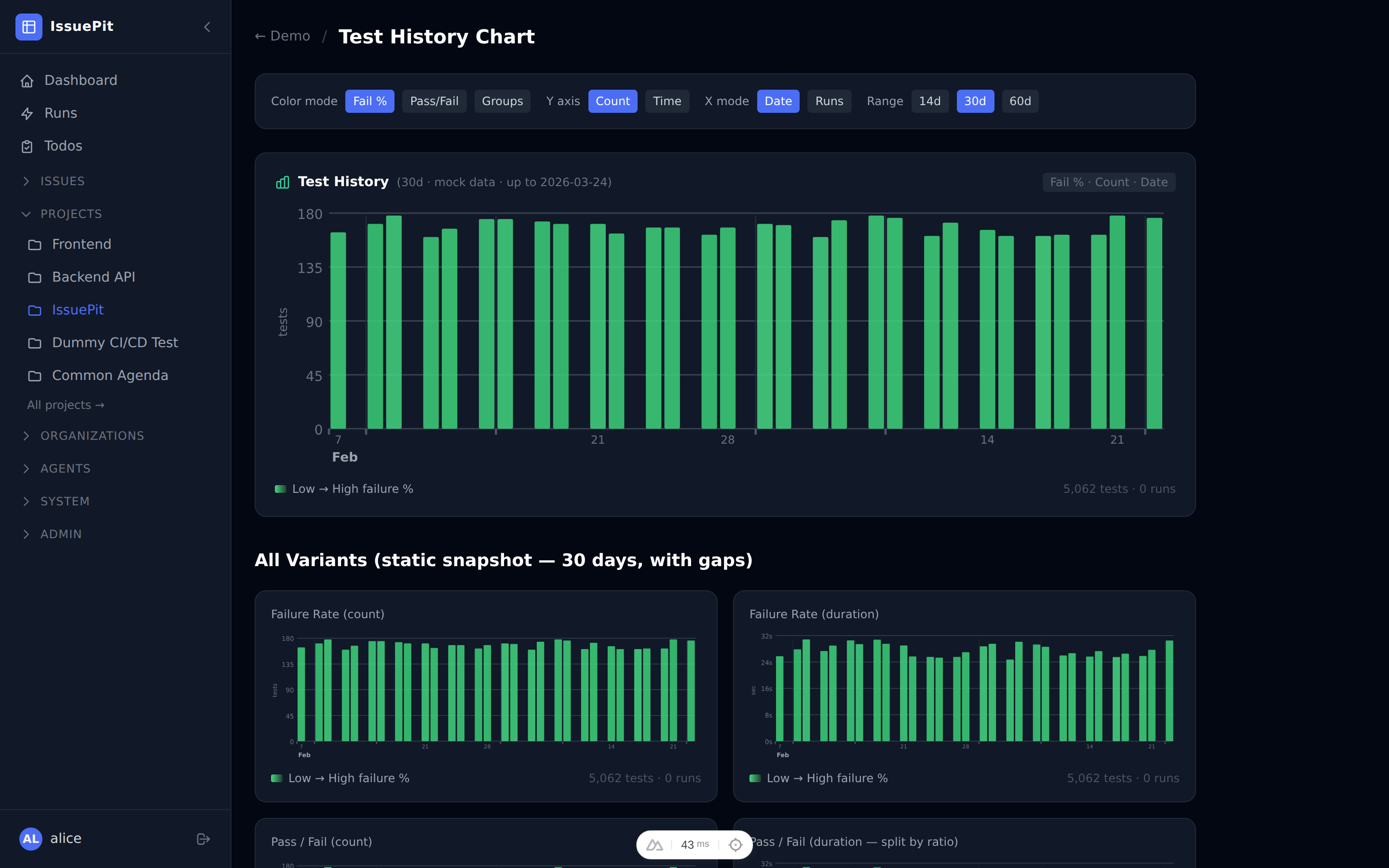Open Runs via the lightning bolt icon
The image size is (1389, 868).
(x=28, y=113)
